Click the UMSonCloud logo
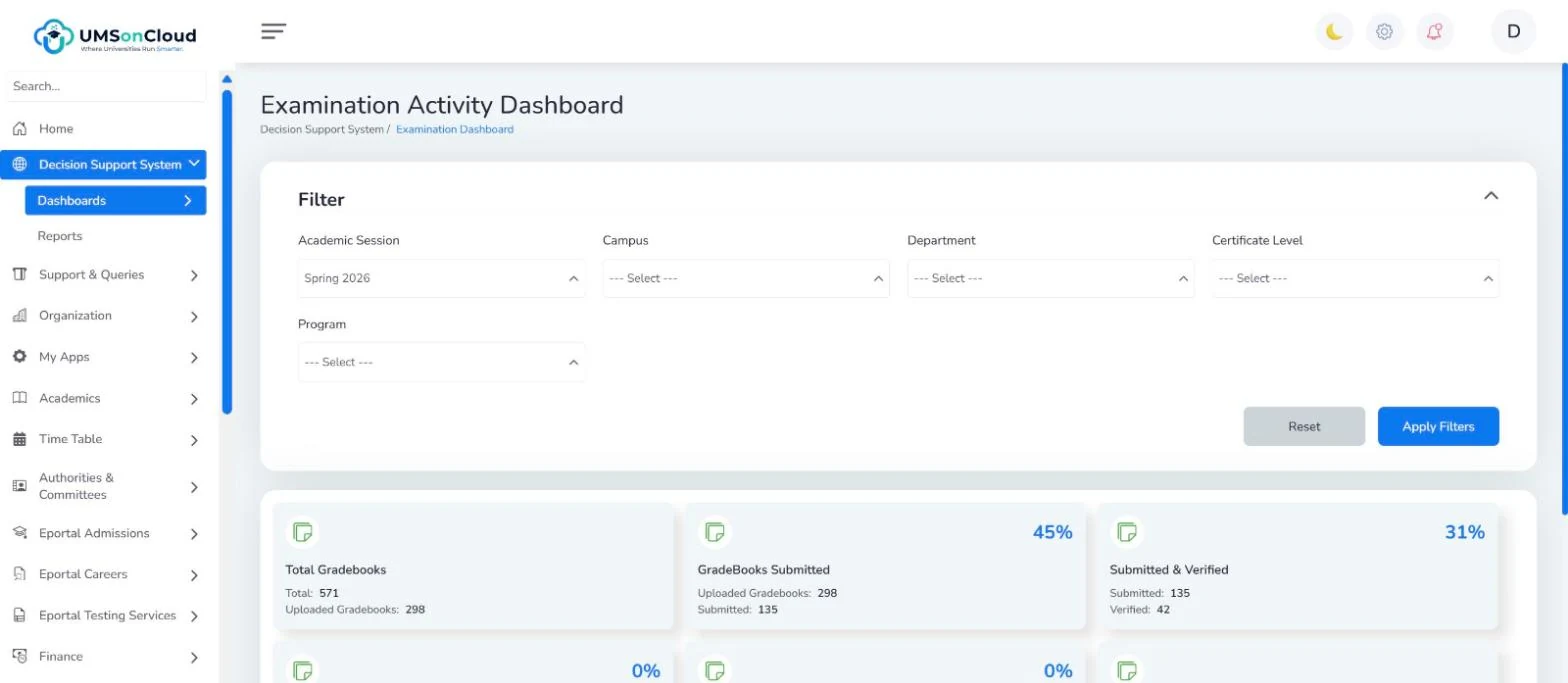 (115, 36)
